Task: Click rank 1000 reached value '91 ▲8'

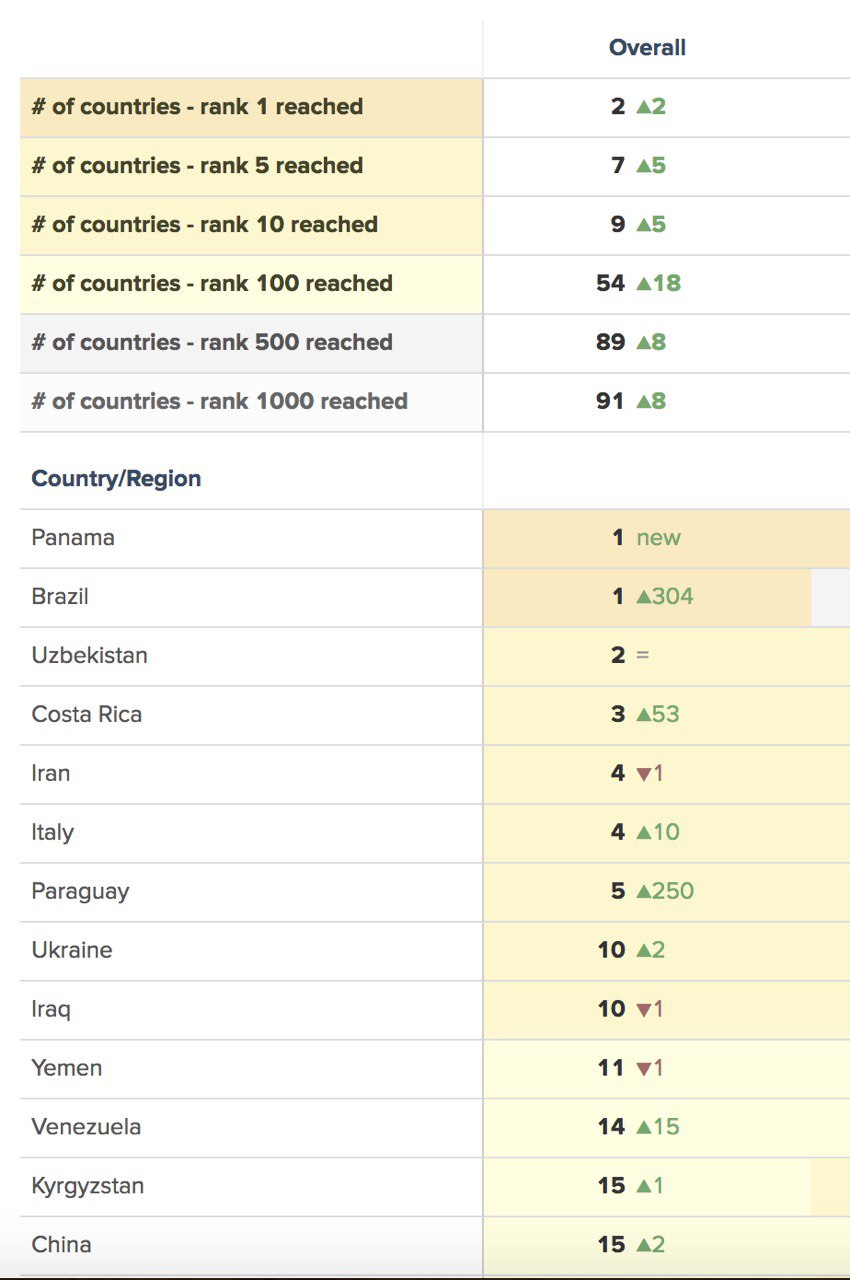Action: coord(631,402)
